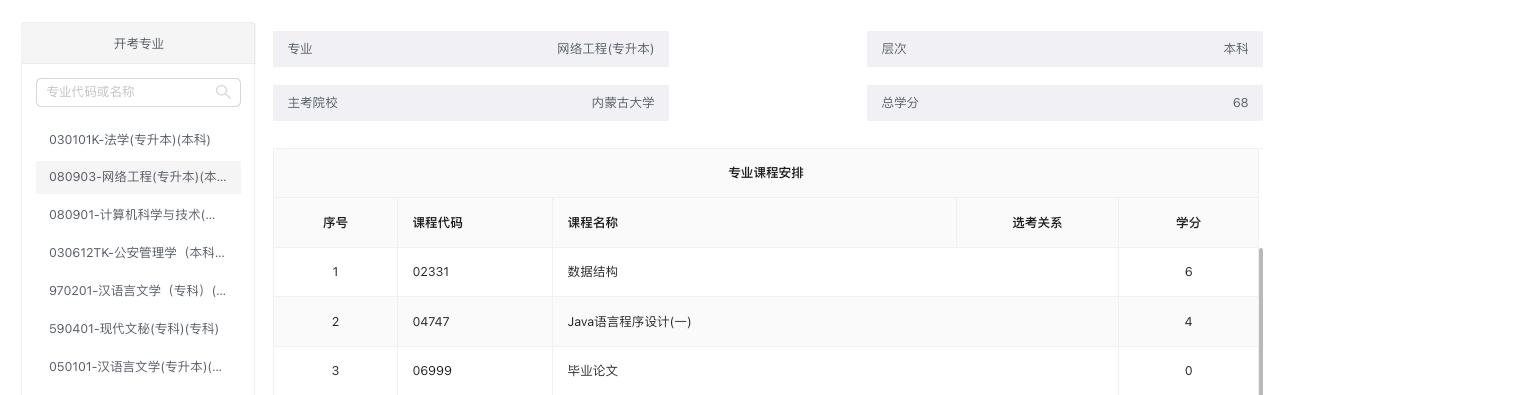Image resolution: width=1527 pixels, height=395 pixels.
Task: Select 050101-汉语言文学(专升本) list item
Action: point(138,367)
